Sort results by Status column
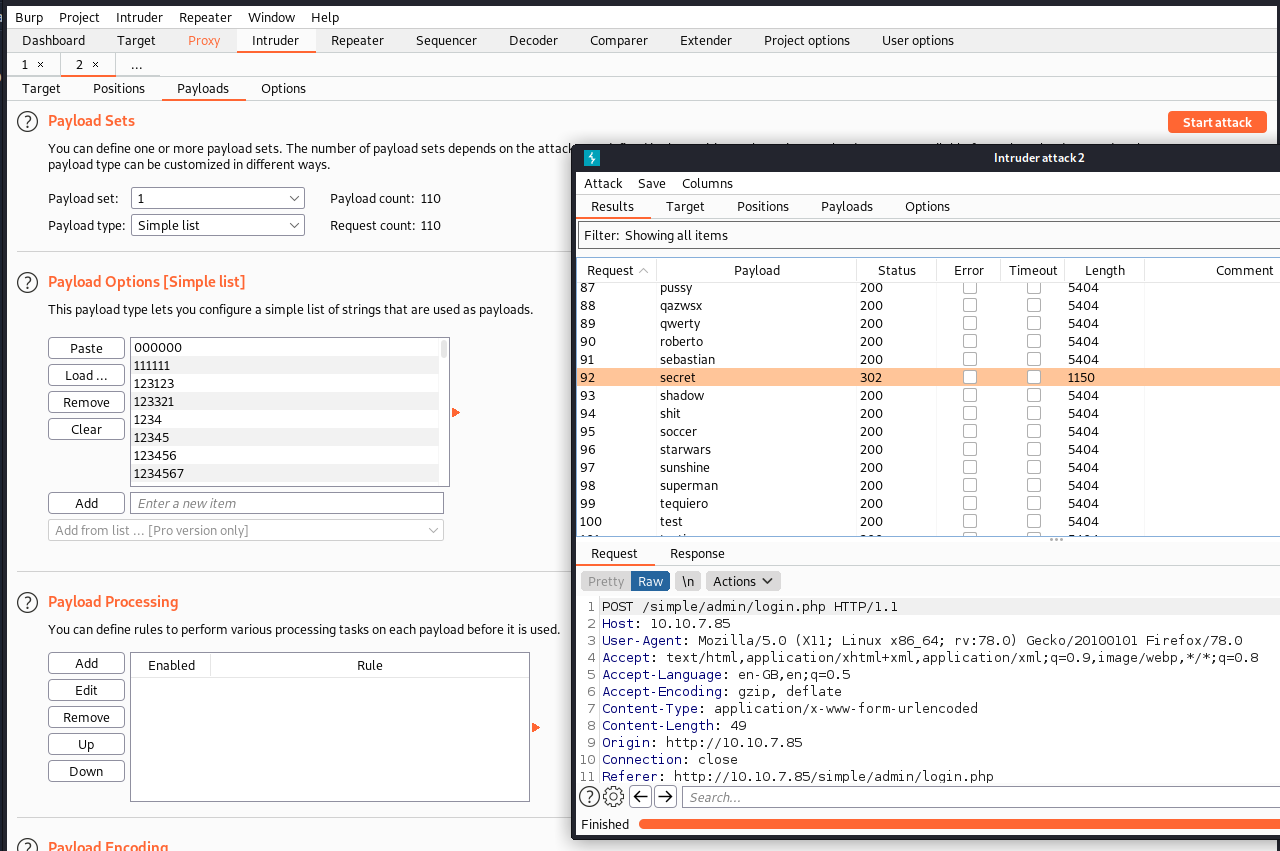 point(896,270)
